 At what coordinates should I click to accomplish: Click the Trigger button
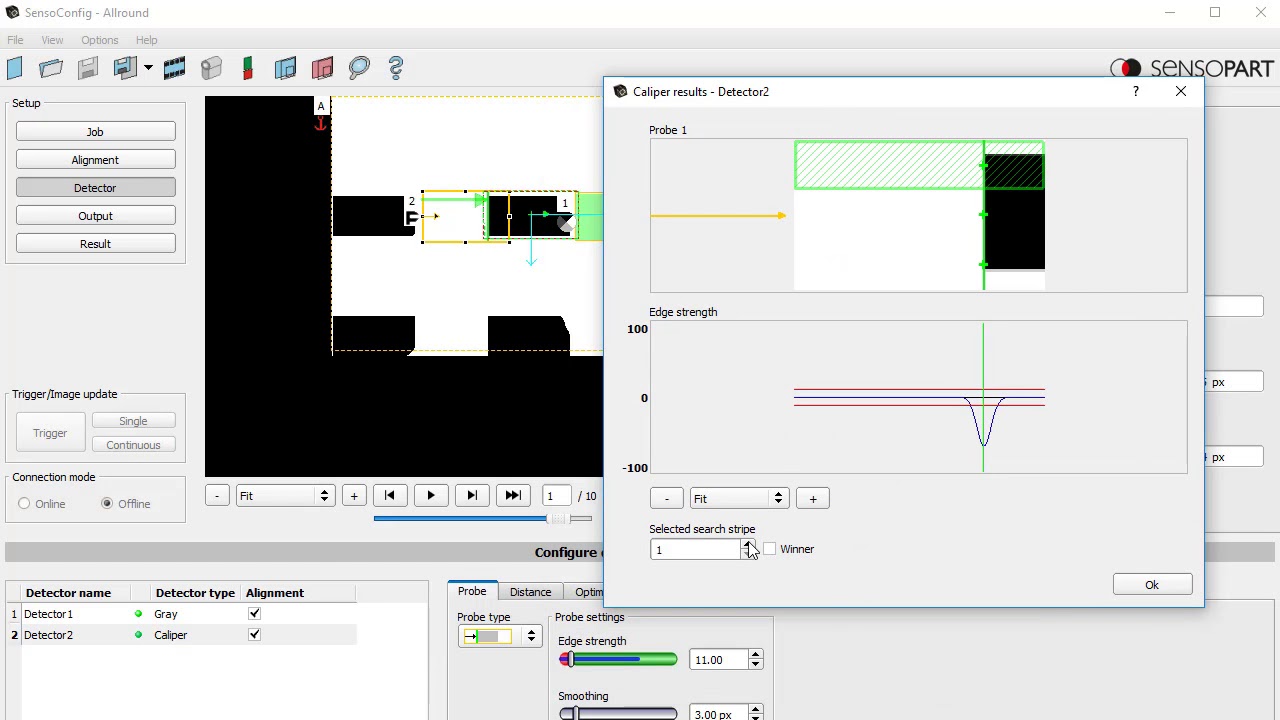coord(50,433)
